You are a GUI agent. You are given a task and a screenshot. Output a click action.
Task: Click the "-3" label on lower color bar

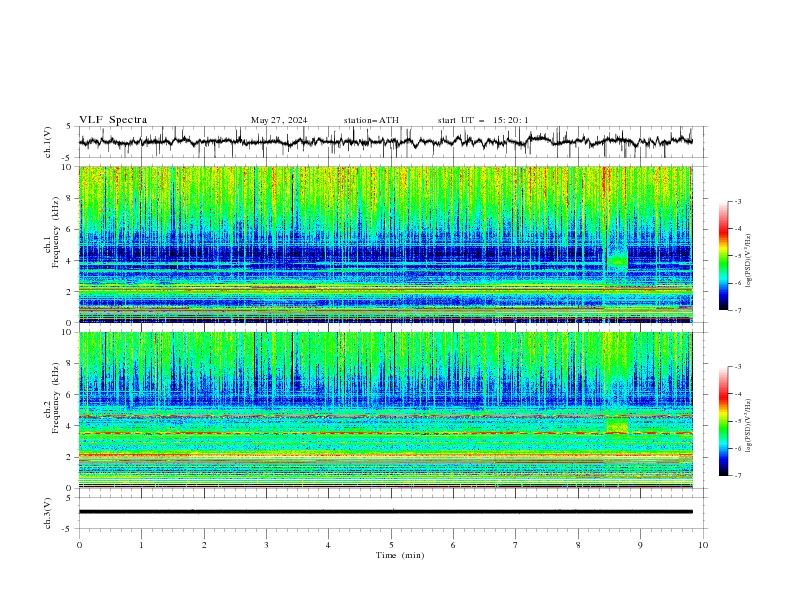coord(738,367)
